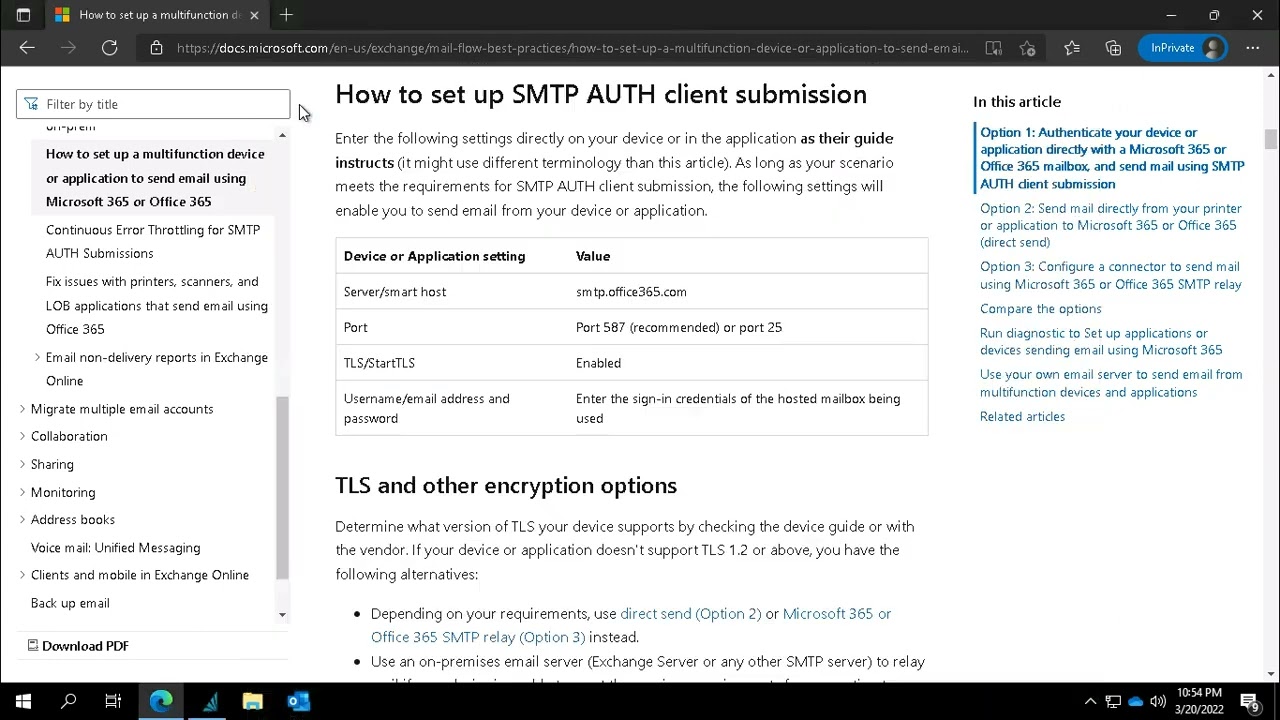Click the table of contents scrollbar thumb
1280x720 pixels.
(283, 488)
